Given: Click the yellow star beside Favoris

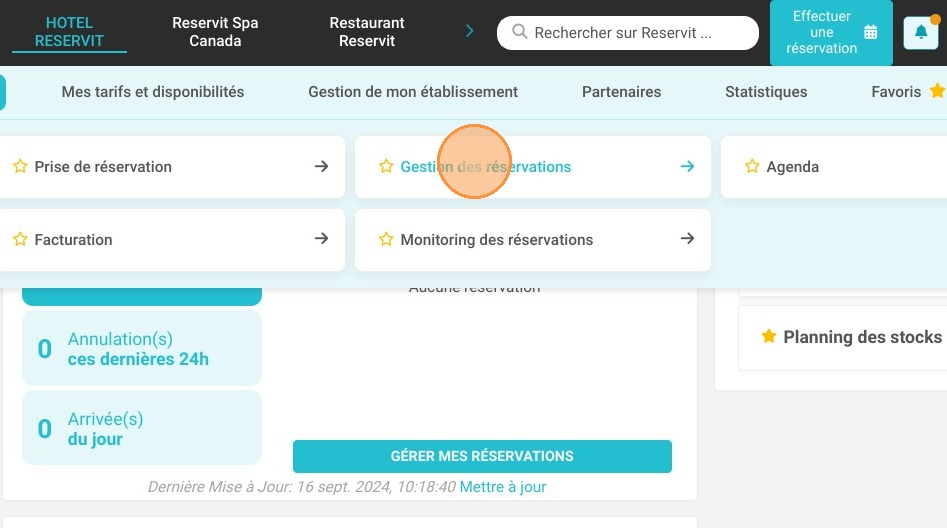Looking at the screenshot, I should (x=937, y=91).
